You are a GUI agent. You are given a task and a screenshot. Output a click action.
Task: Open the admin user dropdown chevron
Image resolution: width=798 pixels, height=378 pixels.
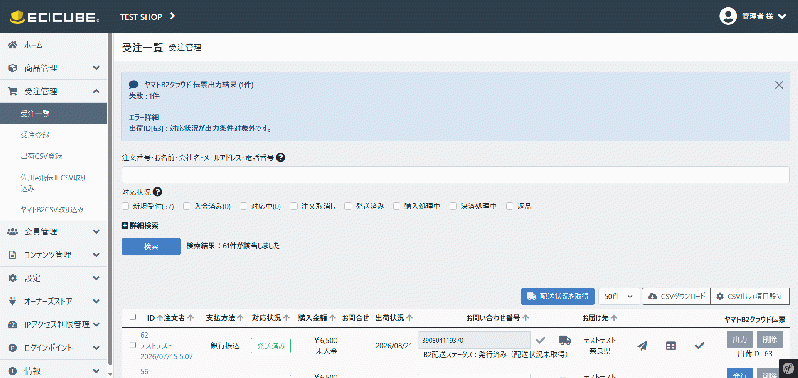782,17
